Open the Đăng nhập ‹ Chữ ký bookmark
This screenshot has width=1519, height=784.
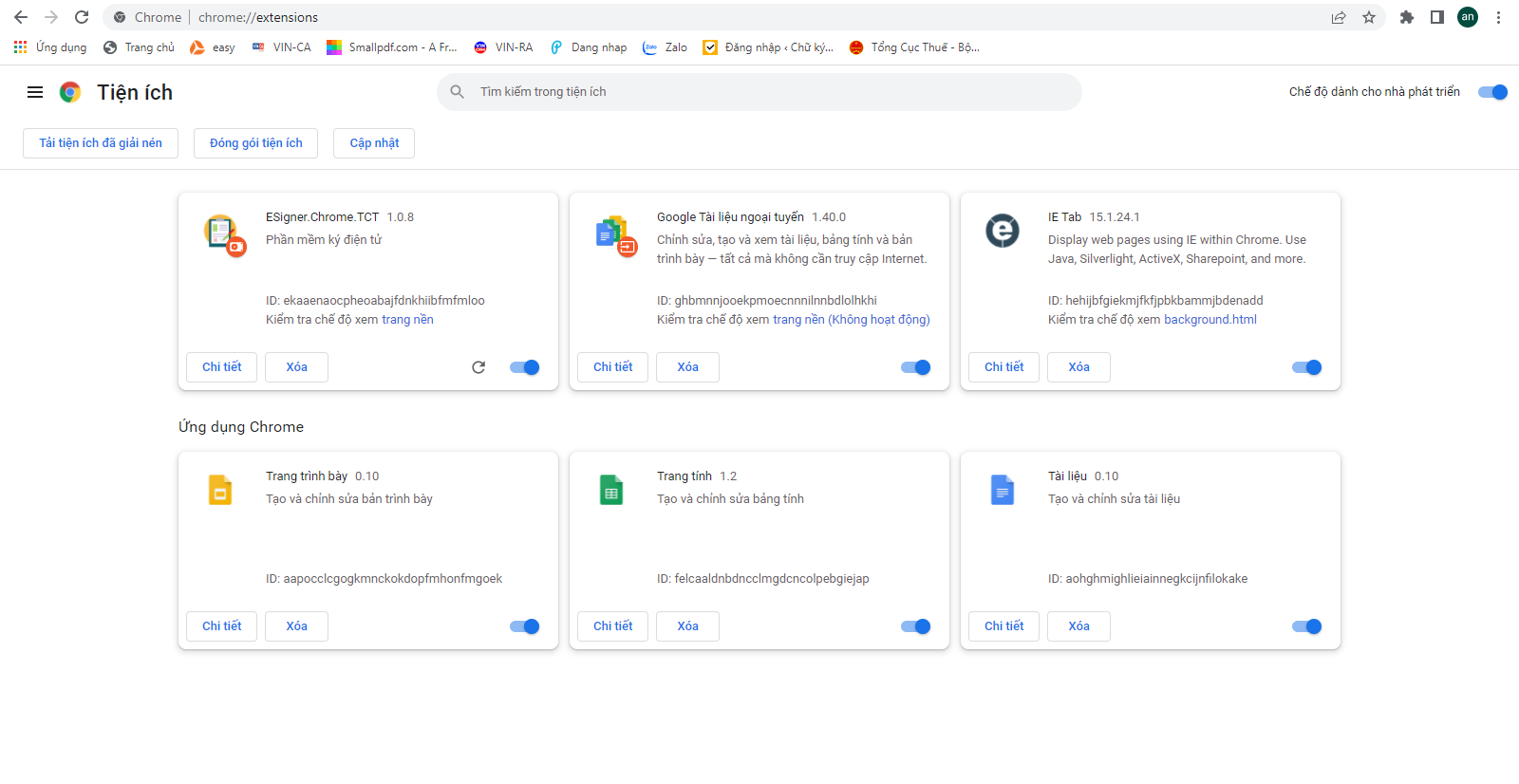768,47
